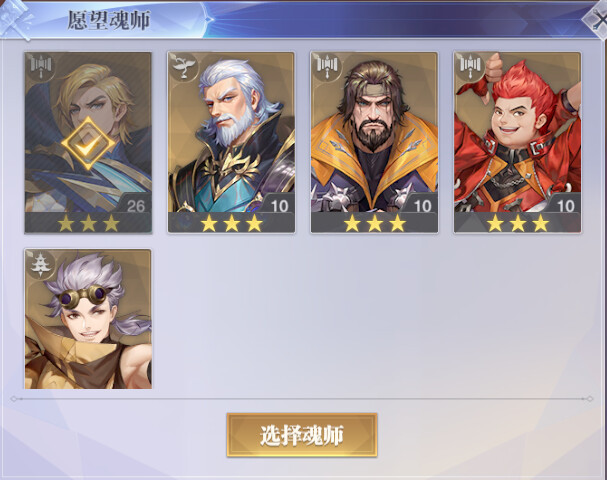
Task: Select the goggles purple-haired character card
Action: pos(88,319)
